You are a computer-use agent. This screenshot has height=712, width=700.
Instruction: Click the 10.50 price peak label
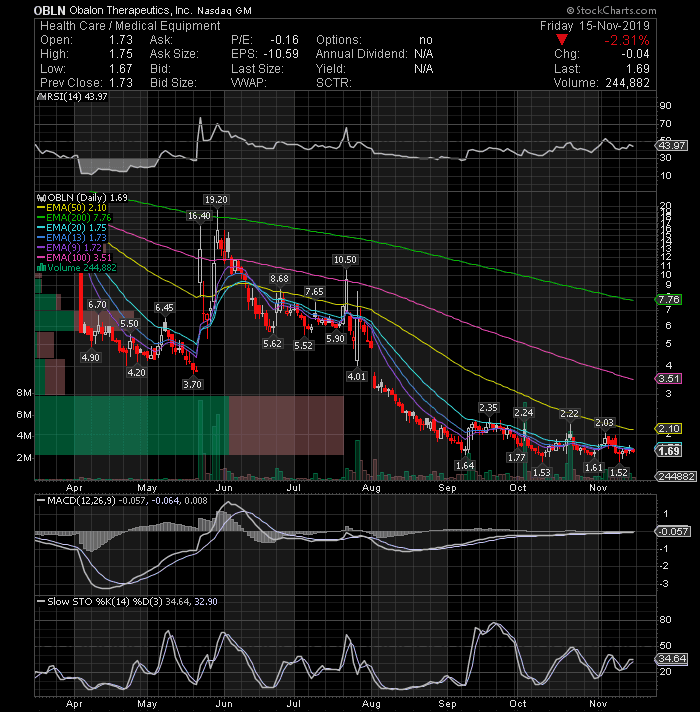345,260
